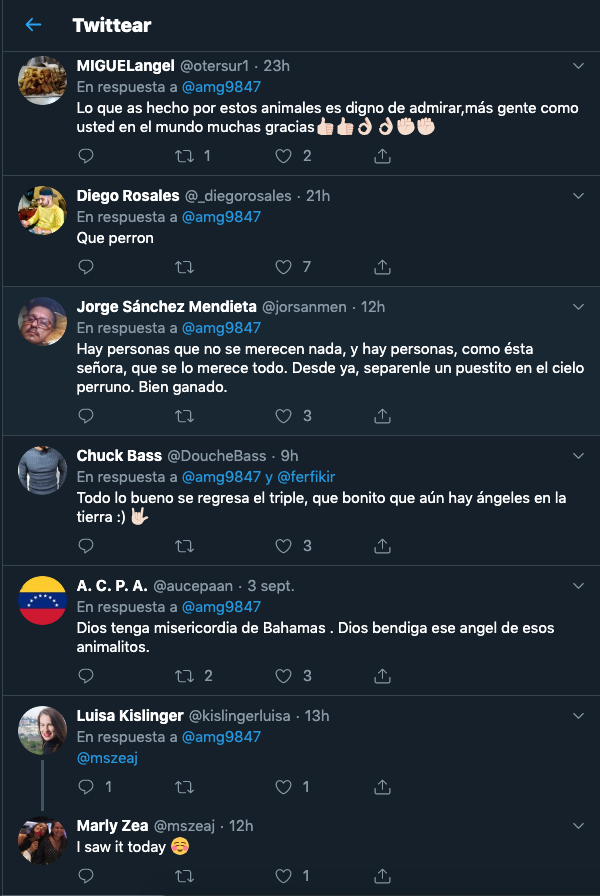This screenshot has width=600, height=896.
Task: Share Chuck Bass's tweet
Action: click(x=382, y=546)
